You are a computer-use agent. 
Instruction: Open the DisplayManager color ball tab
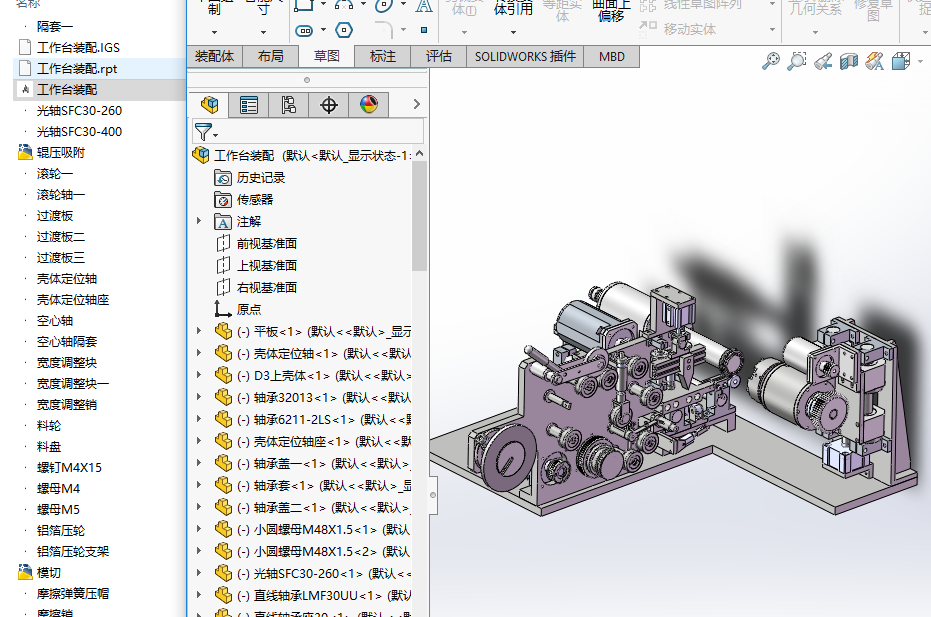369,104
